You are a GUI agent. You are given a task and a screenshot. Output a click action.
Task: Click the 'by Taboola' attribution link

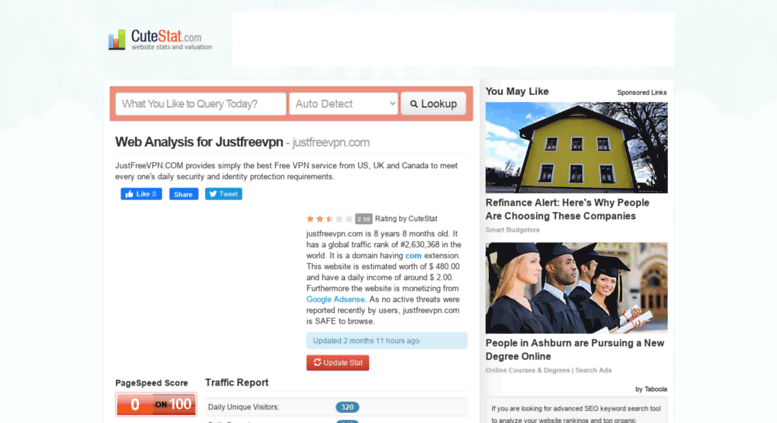(x=651, y=389)
